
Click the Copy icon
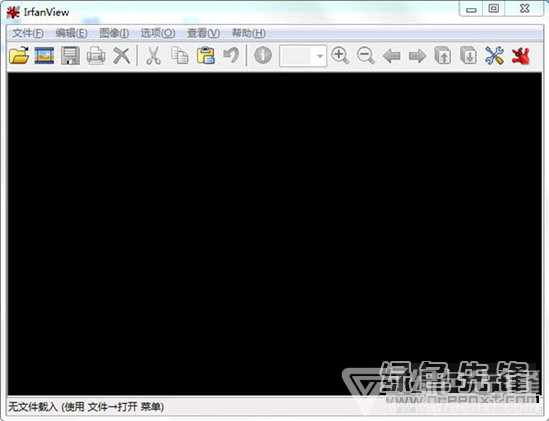click(180, 55)
